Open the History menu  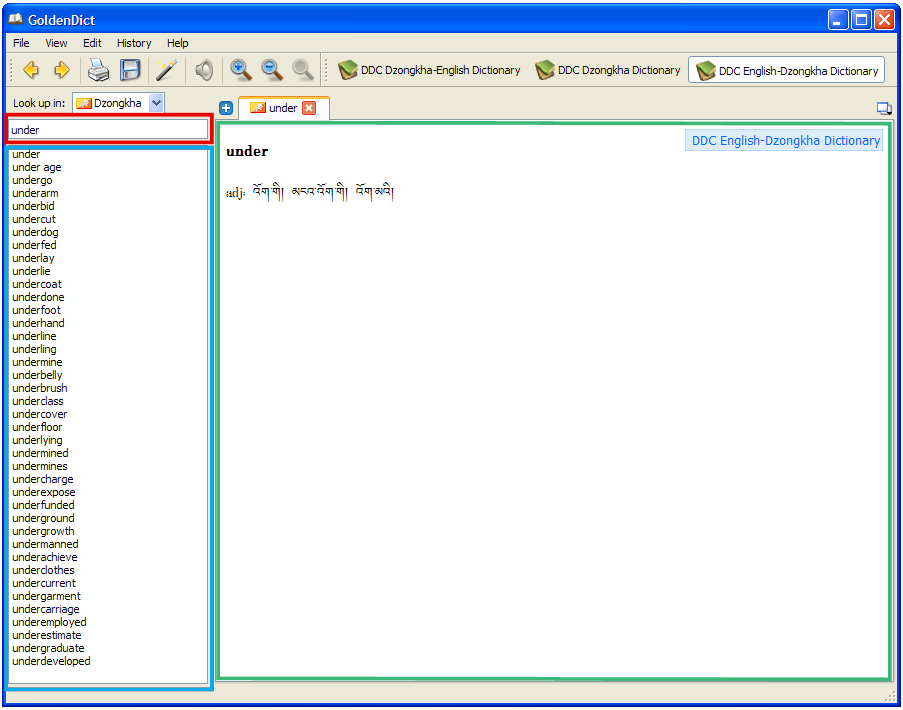(134, 43)
